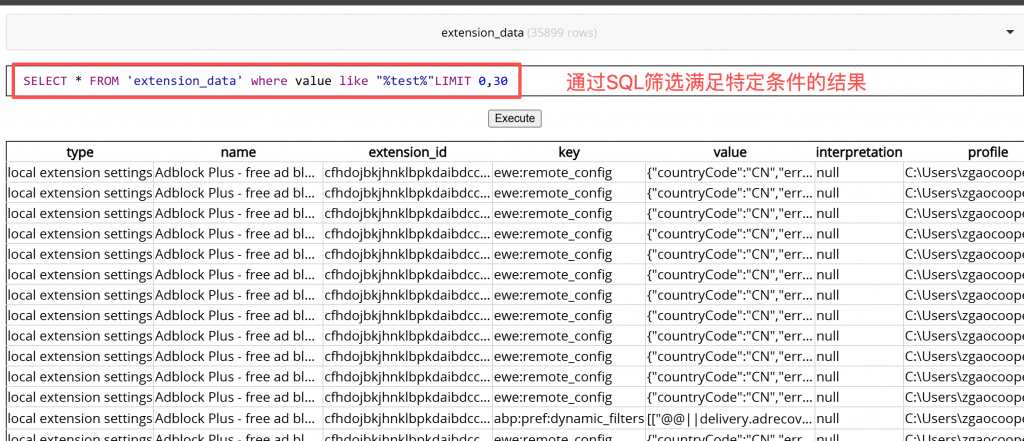Select the abp:pref:dynamic_filters key cell

point(568,419)
